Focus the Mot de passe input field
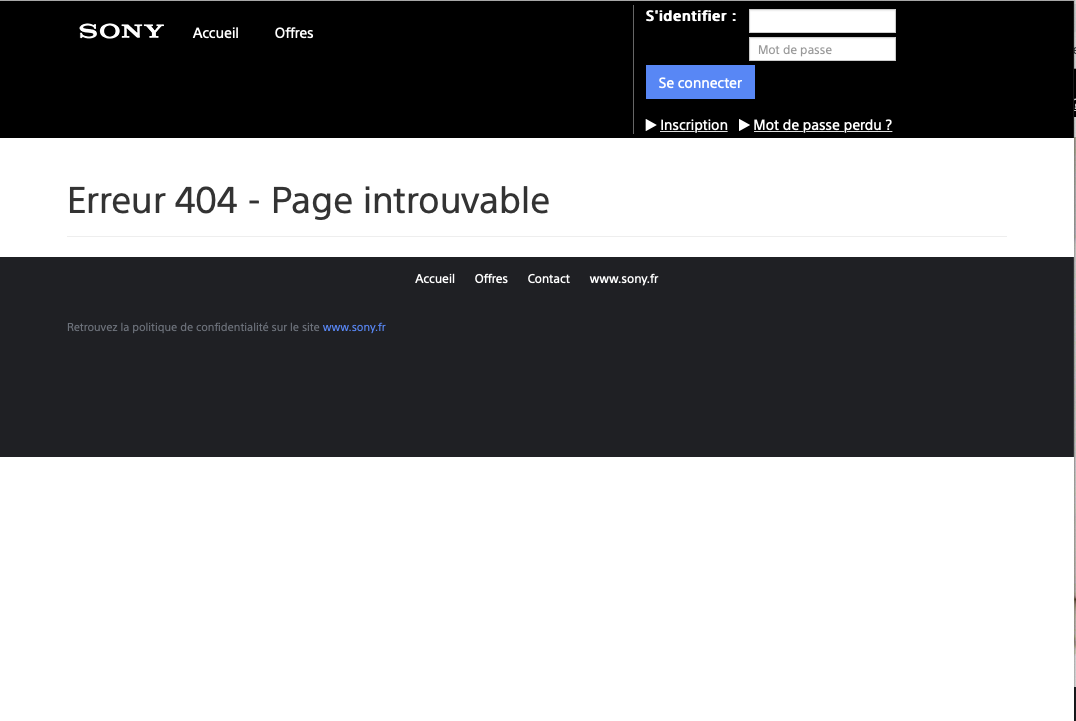 (x=822, y=49)
